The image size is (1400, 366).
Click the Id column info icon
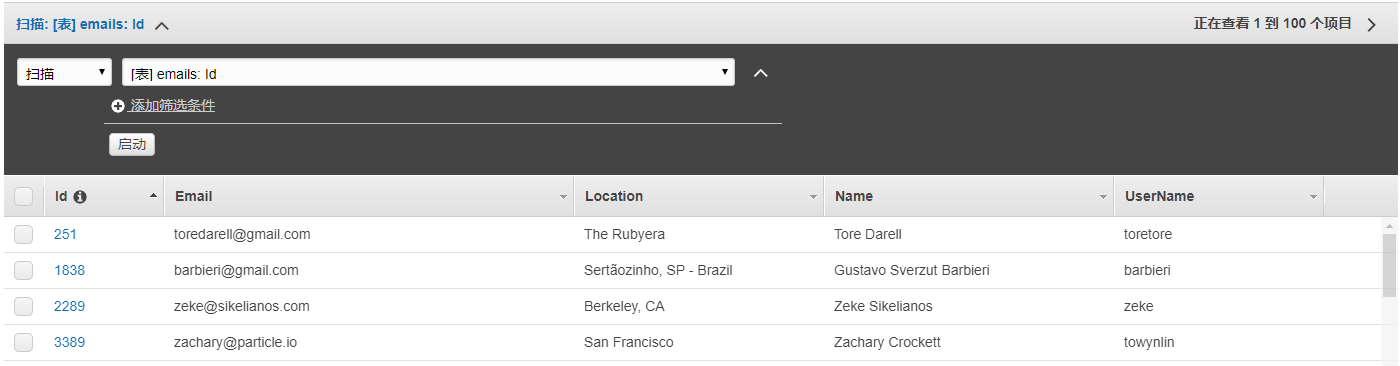point(80,197)
